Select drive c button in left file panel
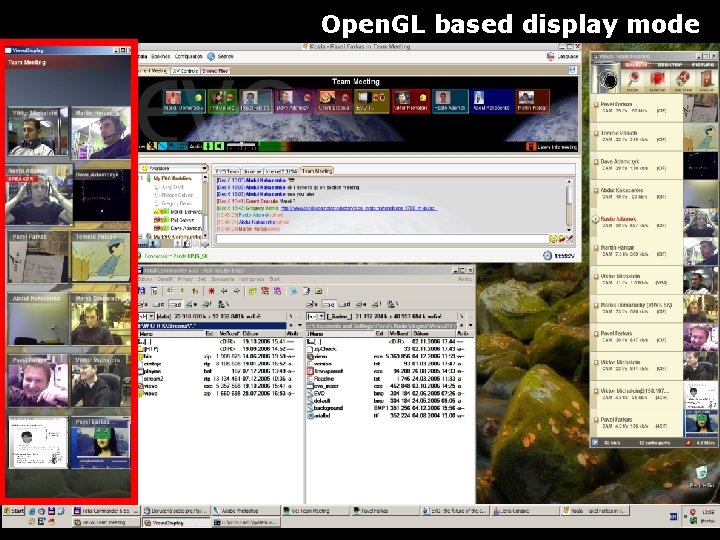 point(159,304)
